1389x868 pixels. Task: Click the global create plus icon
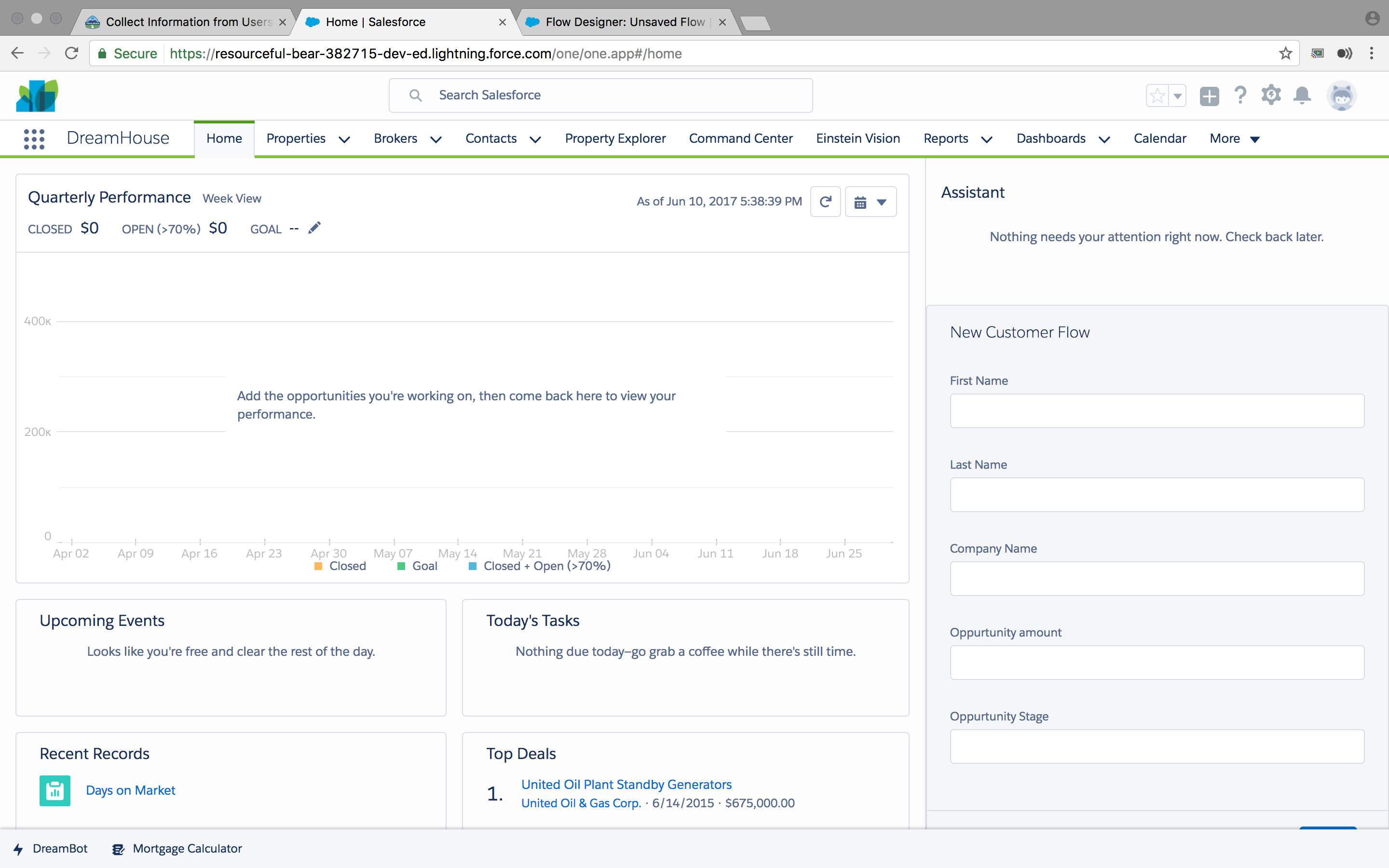click(x=1209, y=96)
